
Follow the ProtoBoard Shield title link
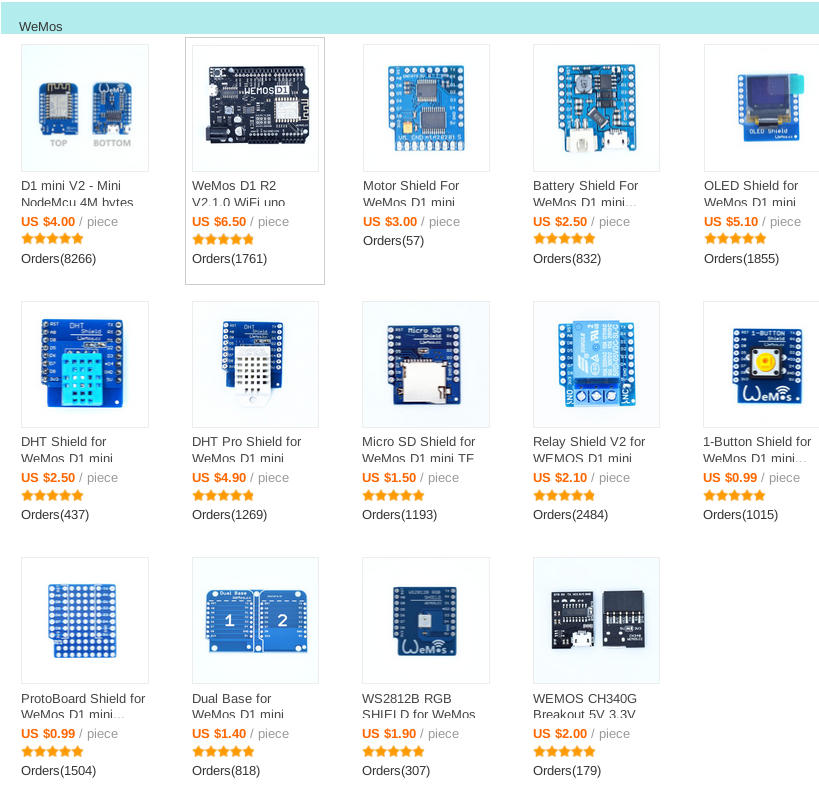(83, 706)
